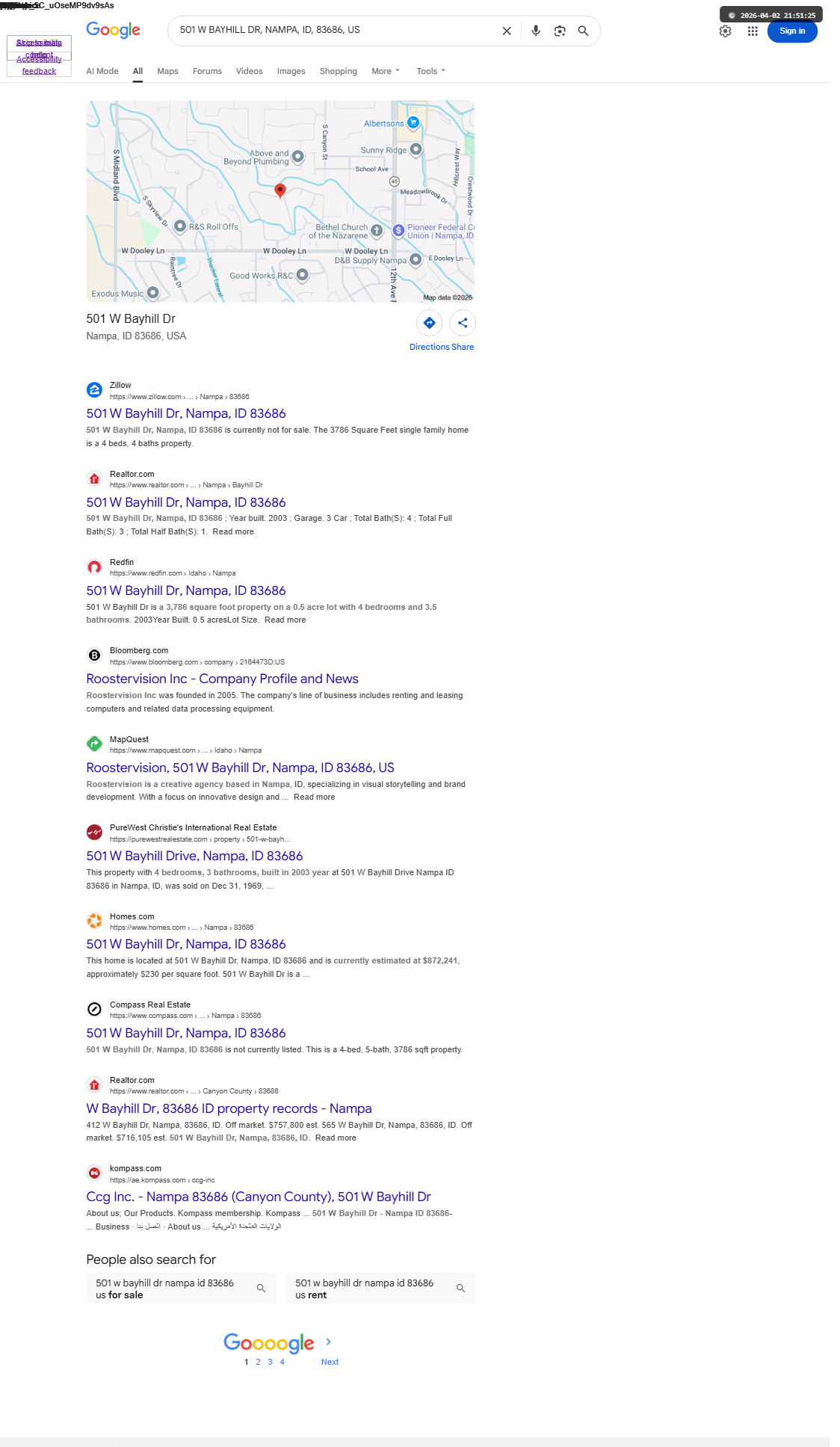
Task: Open PureWest Christie's site favicon
Action: (94, 833)
